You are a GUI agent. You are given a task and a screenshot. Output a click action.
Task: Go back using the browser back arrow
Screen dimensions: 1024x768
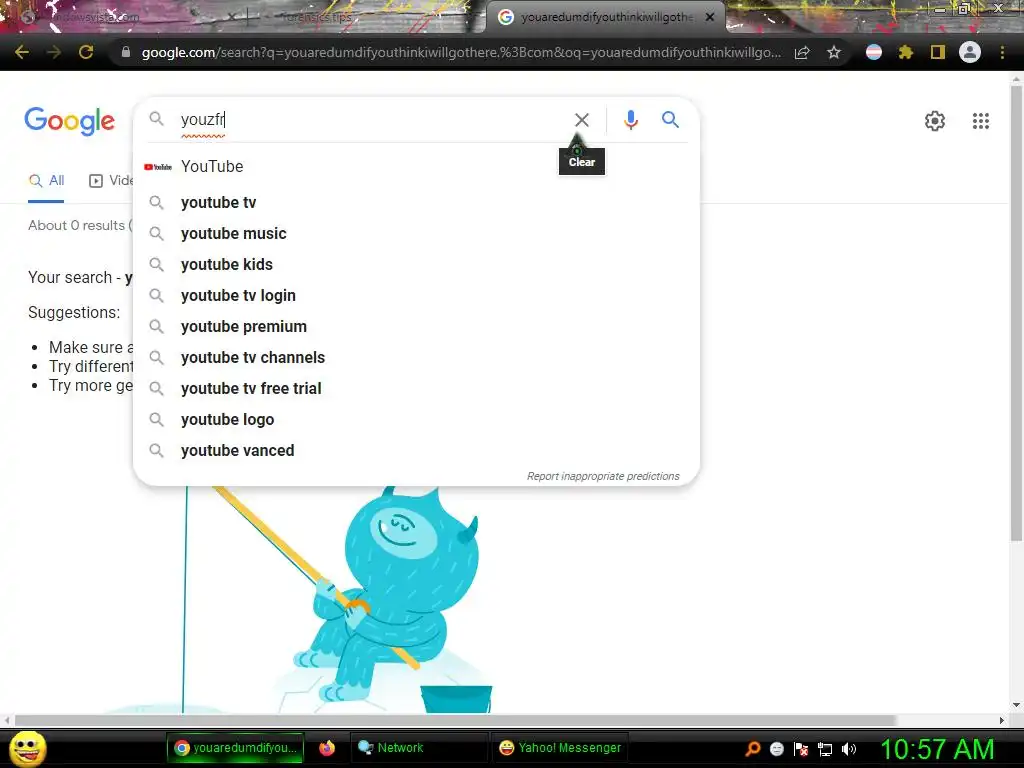pyautogui.click(x=22, y=52)
